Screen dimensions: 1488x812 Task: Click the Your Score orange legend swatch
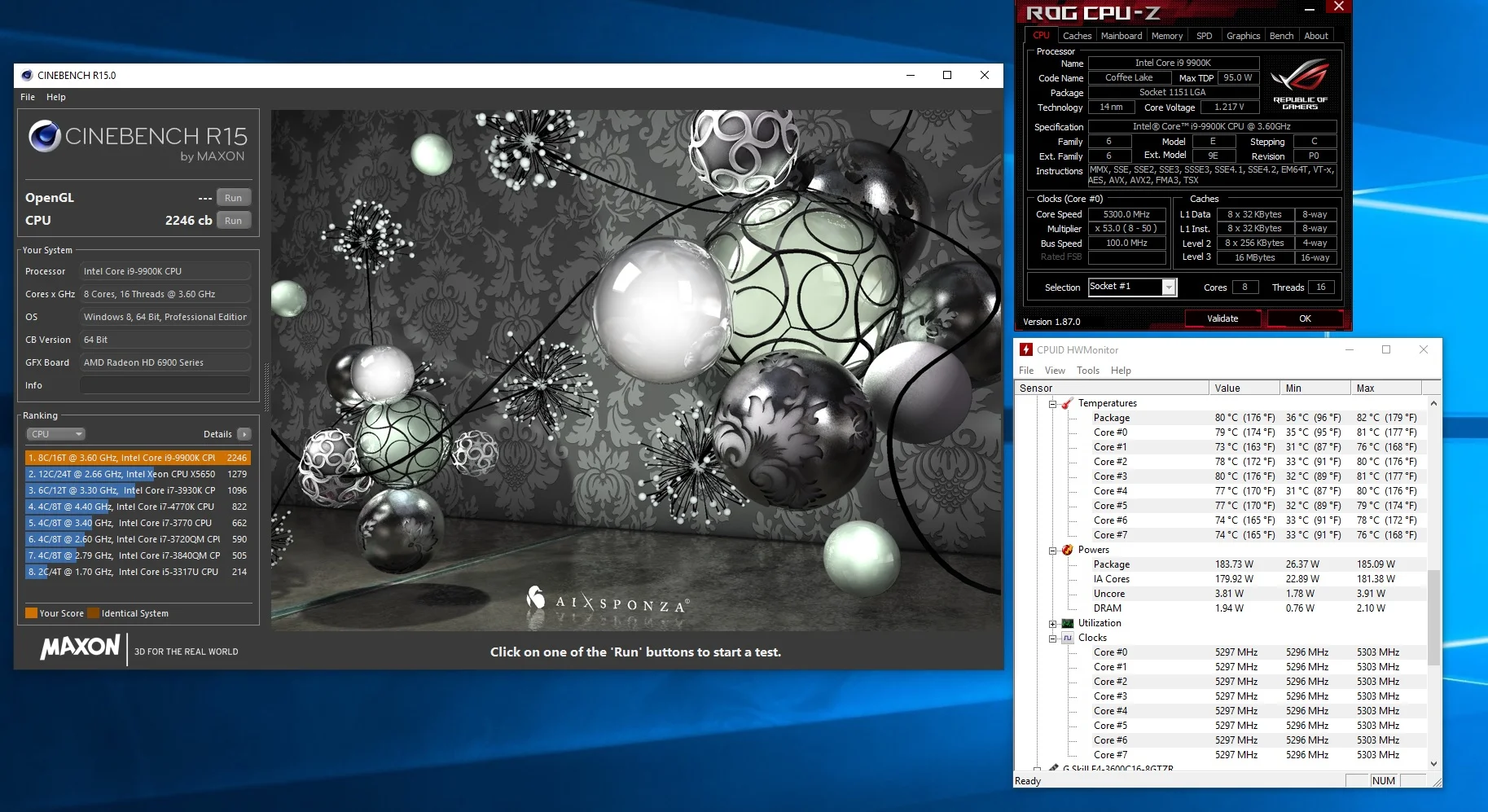[31, 613]
